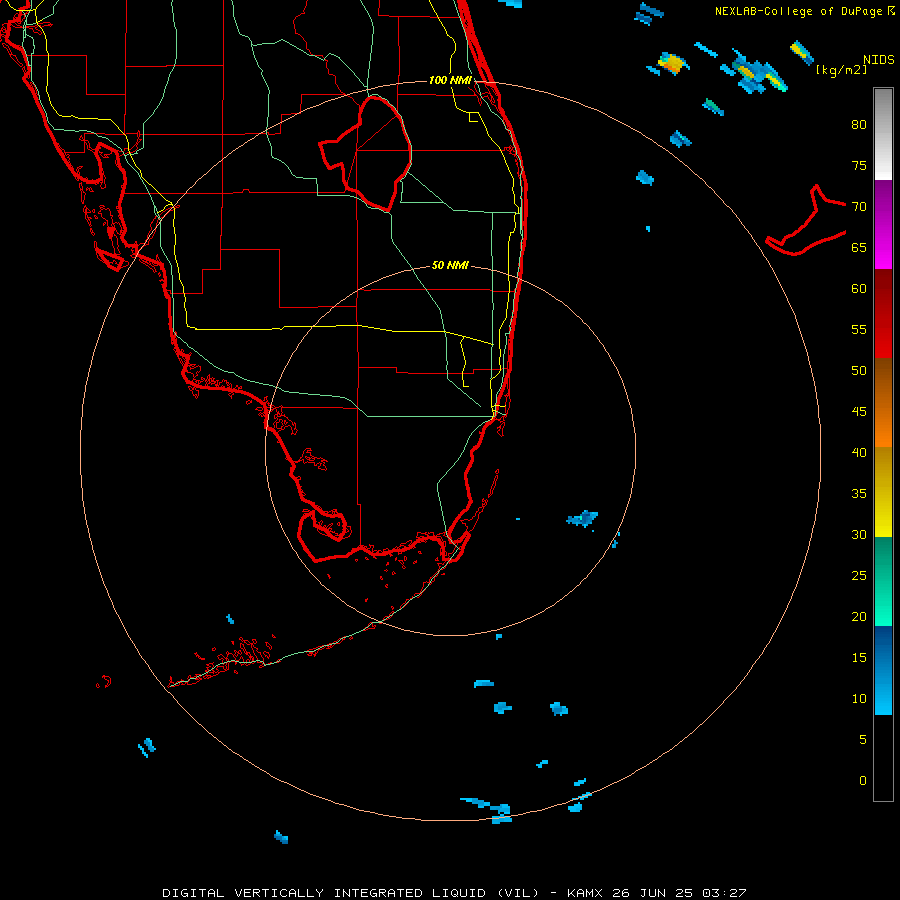Viewport: 900px width, 900px height.
Task: Click the NIDS label
Action: 879,60
